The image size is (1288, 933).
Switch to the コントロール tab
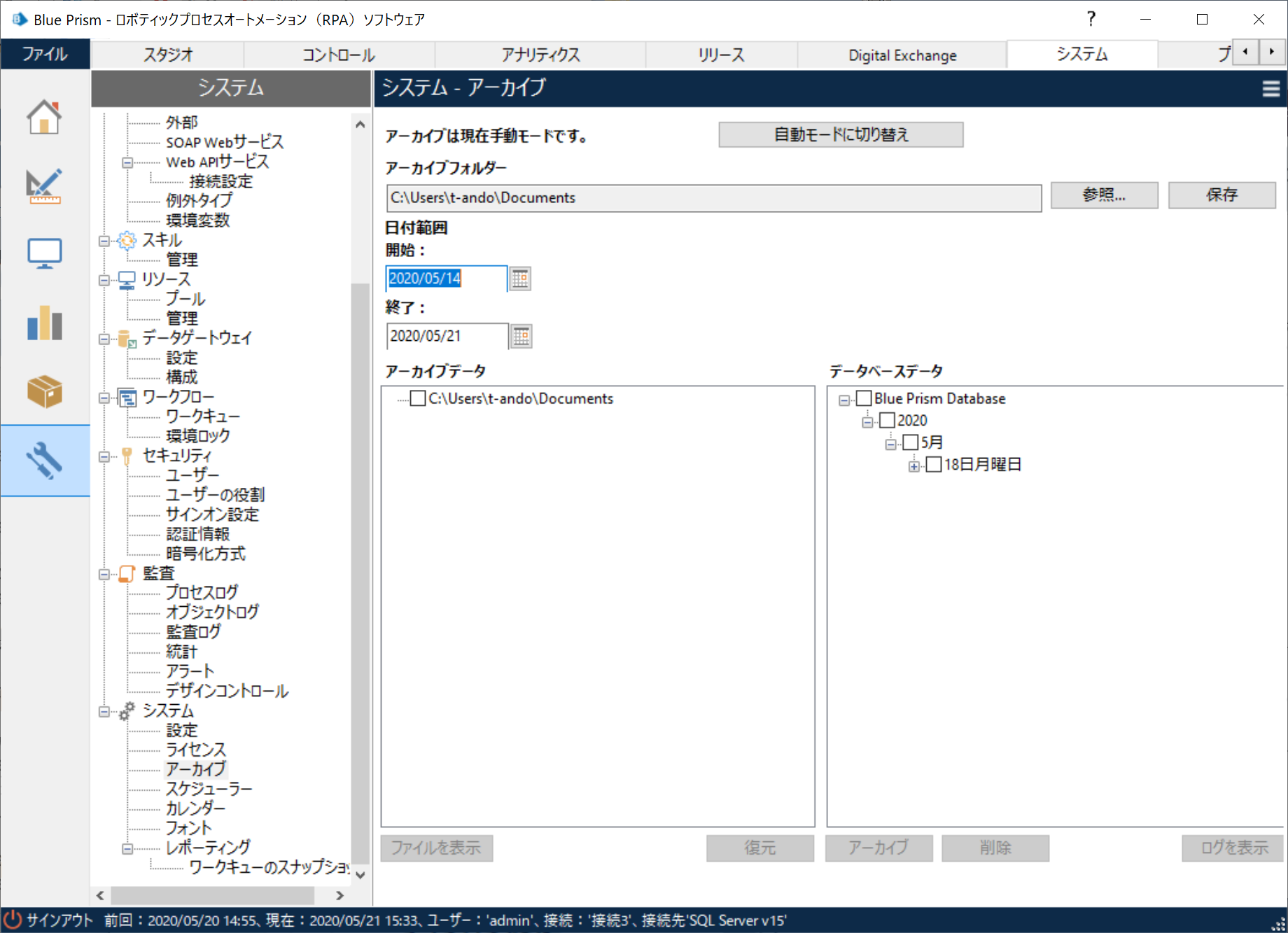pyautogui.click(x=339, y=55)
